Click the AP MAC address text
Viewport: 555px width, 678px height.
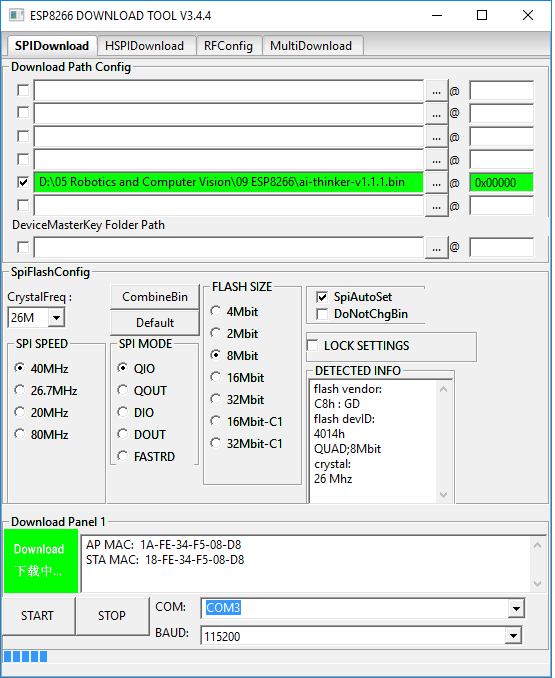[163, 545]
